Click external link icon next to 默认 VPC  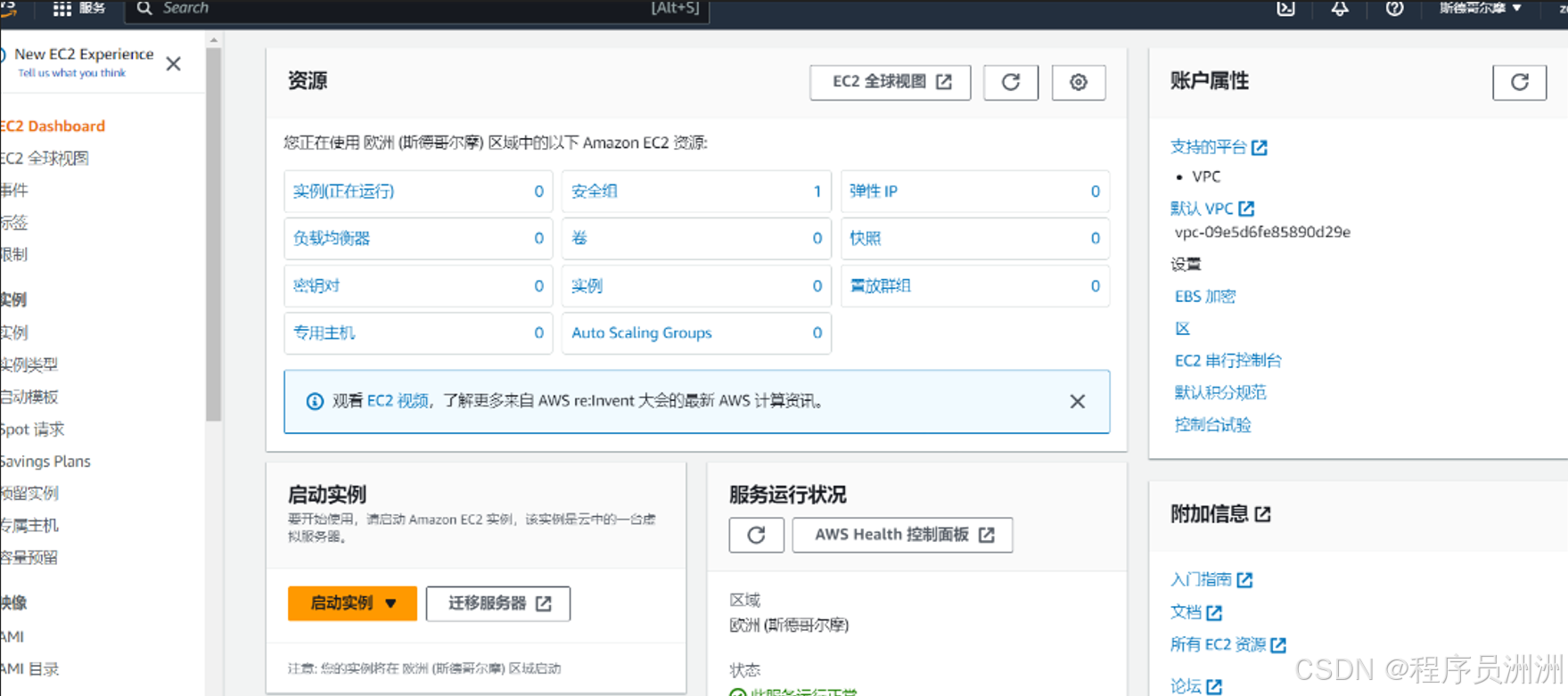1246,208
